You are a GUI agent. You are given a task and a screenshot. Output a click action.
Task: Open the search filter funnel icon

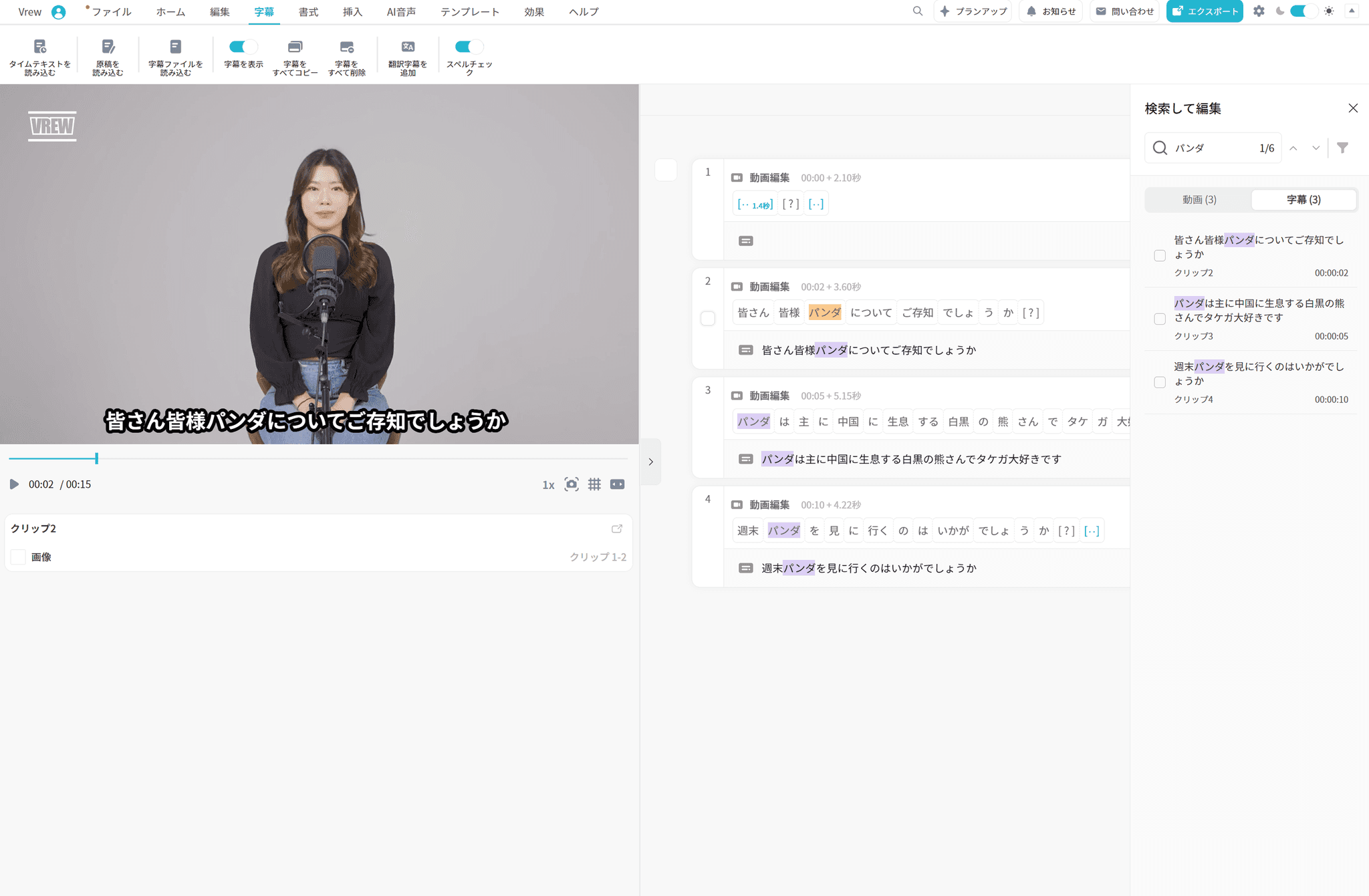tap(1342, 148)
